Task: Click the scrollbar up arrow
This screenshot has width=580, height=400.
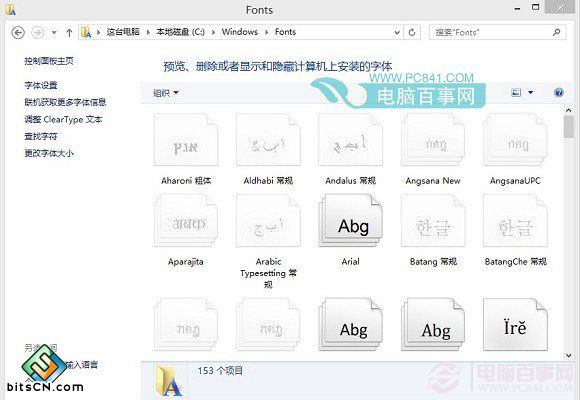Action: pyautogui.click(x=569, y=110)
